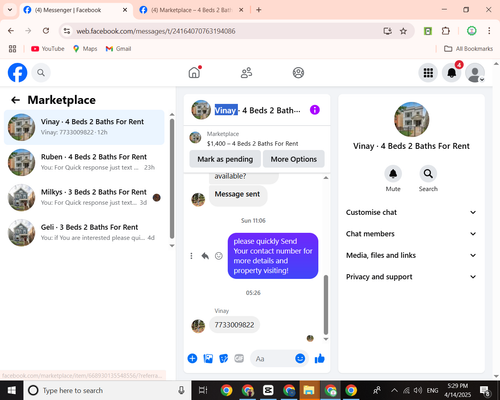This screenshot has width=500, height=400.
Task: Open Vinay 4 Beds 2 Baths conversation
Action: click(84, 127)
